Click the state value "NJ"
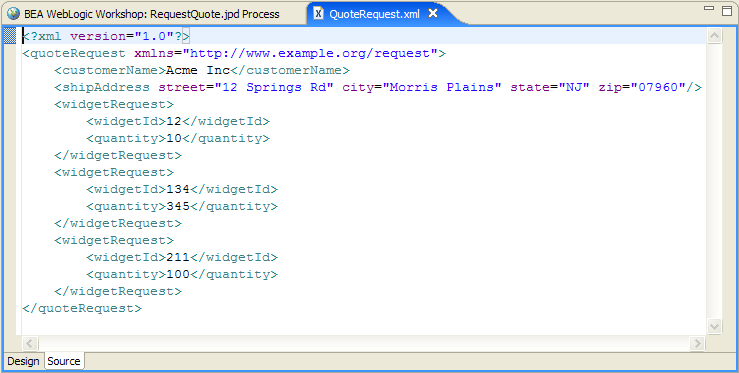This screenshot has height=373, width=739. pyautogui.click(x=575, y=87)
